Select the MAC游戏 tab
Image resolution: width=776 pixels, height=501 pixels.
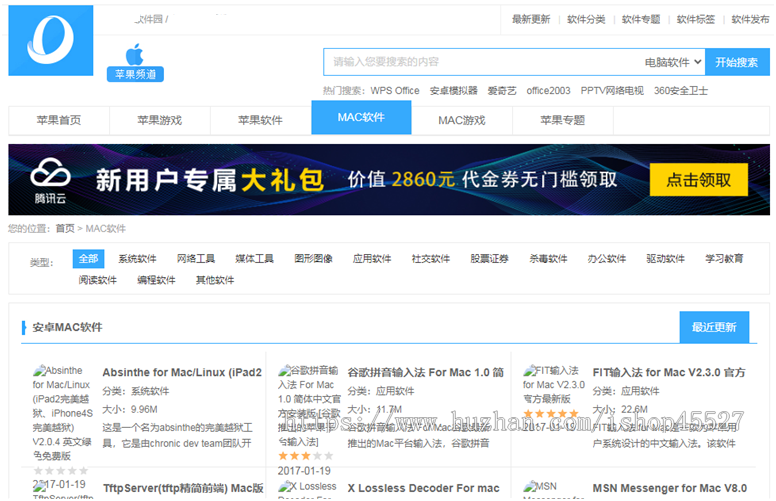pyautogui.click(x=462, y=120)
